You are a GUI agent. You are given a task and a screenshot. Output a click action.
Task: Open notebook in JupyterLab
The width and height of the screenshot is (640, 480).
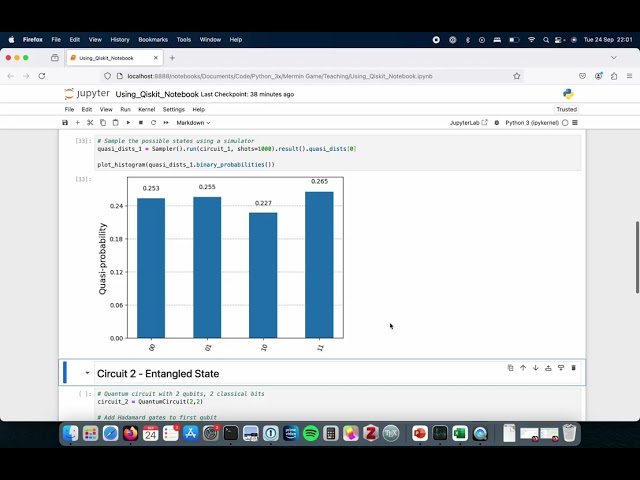(x=469, y=122)
